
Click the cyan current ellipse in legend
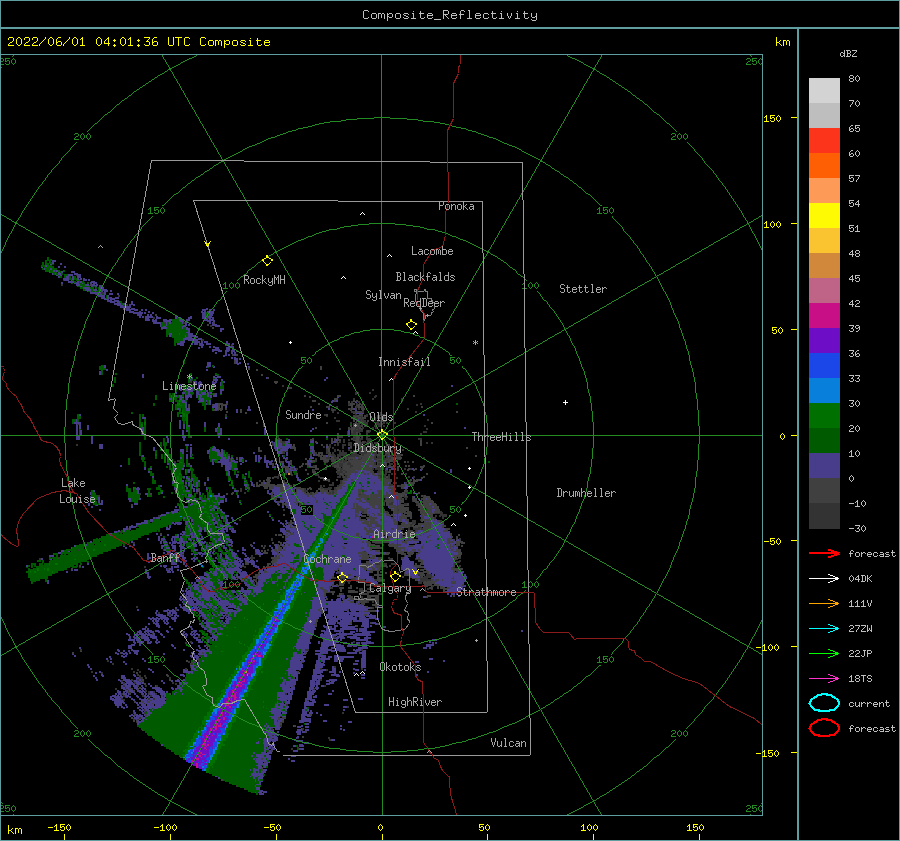824,703
